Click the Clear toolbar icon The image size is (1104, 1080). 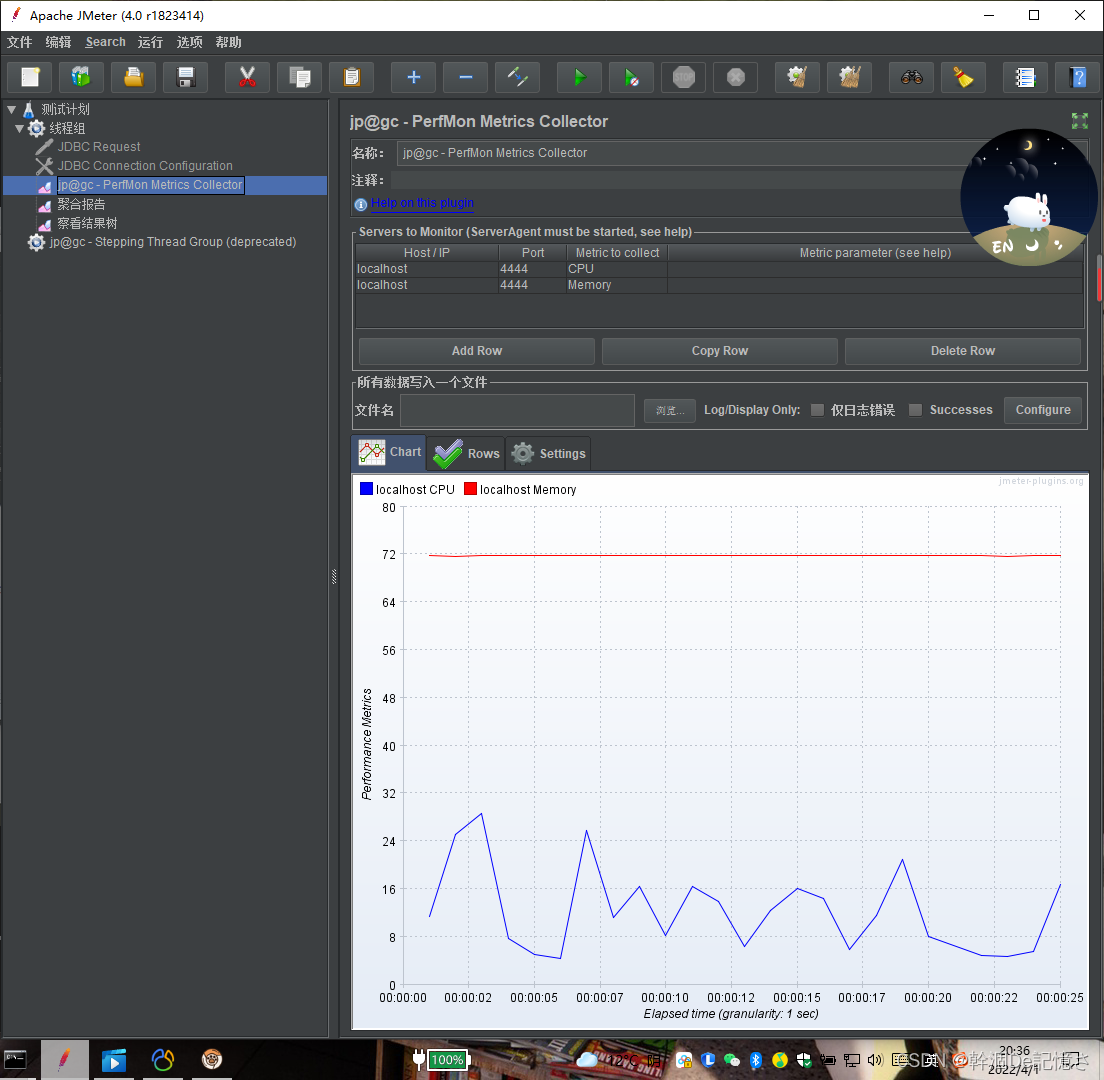[797, 77]
